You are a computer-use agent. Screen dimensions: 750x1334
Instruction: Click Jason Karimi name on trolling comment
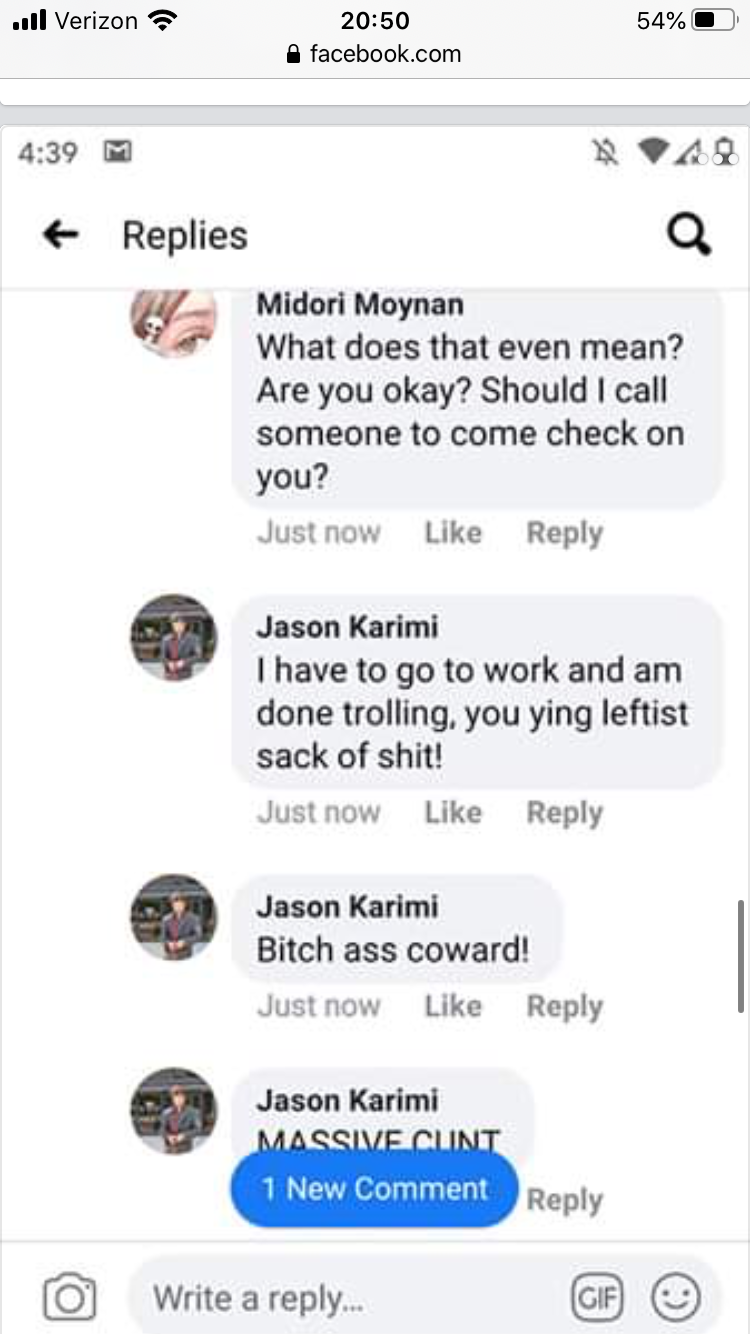click(x=347, y=626)
